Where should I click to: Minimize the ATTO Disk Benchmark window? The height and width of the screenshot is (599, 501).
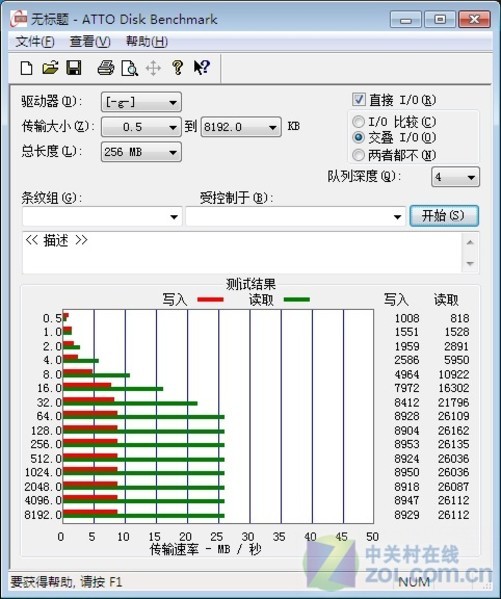tap(405, 19)
